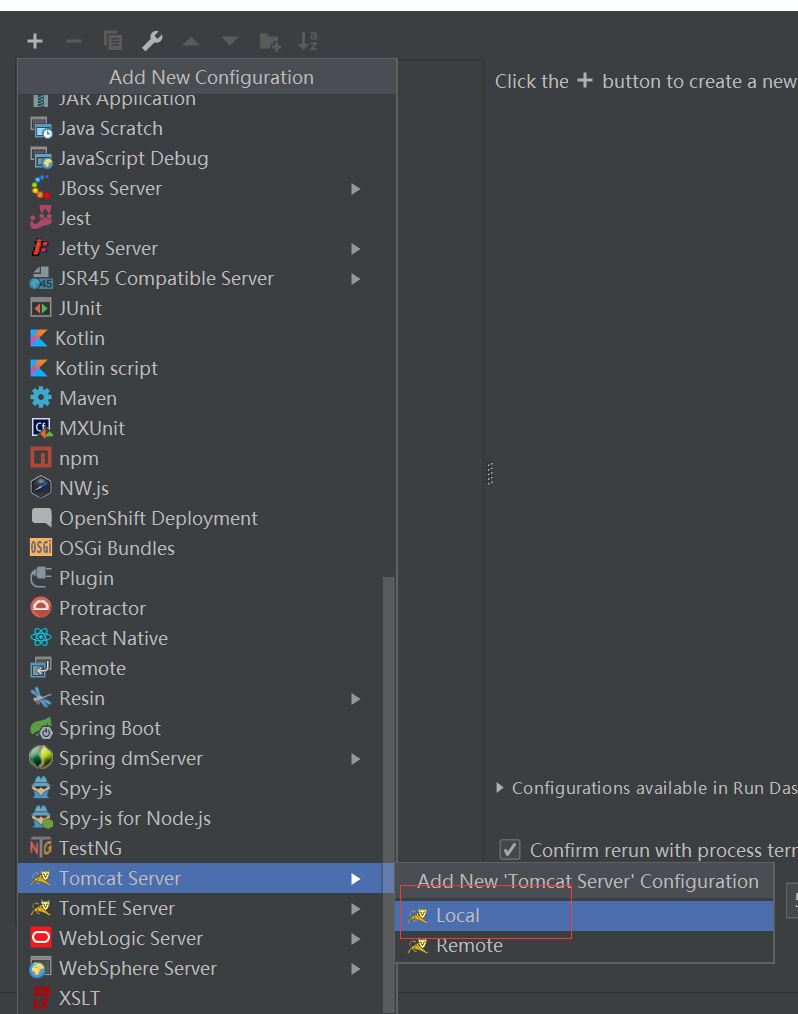Click the React Native atom icon
798x1014 pixels.
[x=41, y=638]
